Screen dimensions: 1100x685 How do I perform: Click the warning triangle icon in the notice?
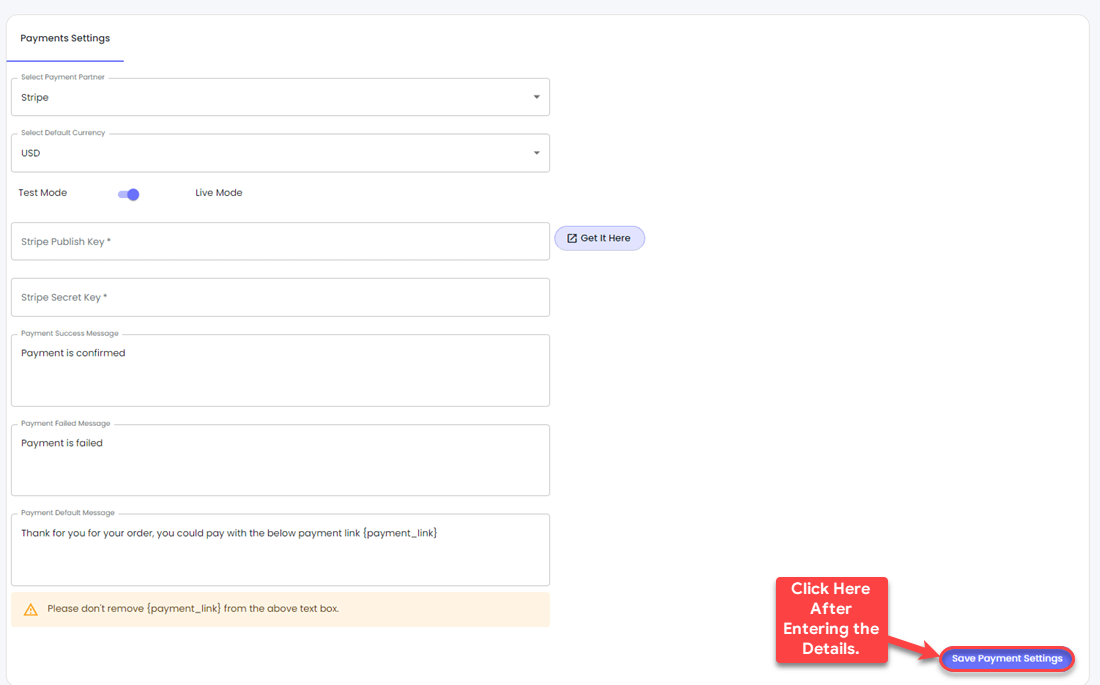[31, 609]
